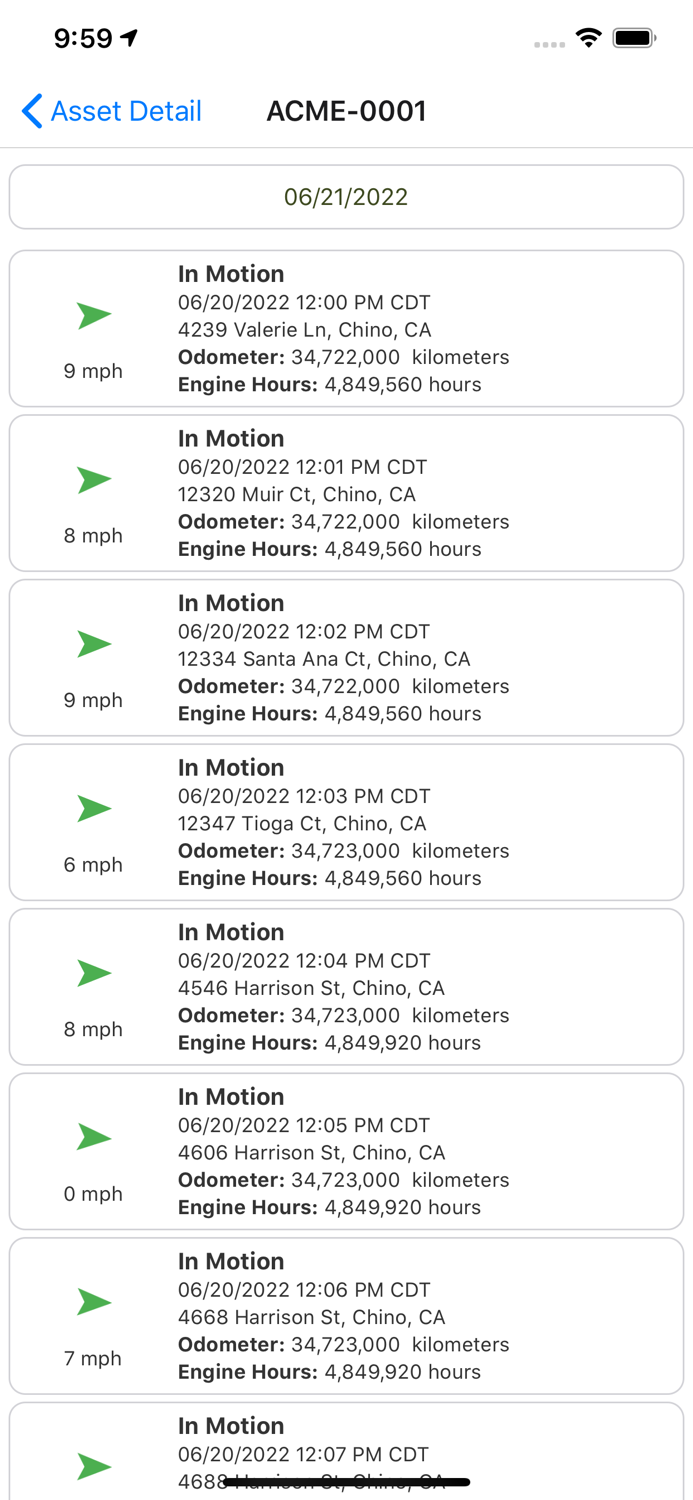Click the 0 mph speed label
The height and width of the screenshot is (1500, 693).
pyautogui.click(x=93, y=1194)
